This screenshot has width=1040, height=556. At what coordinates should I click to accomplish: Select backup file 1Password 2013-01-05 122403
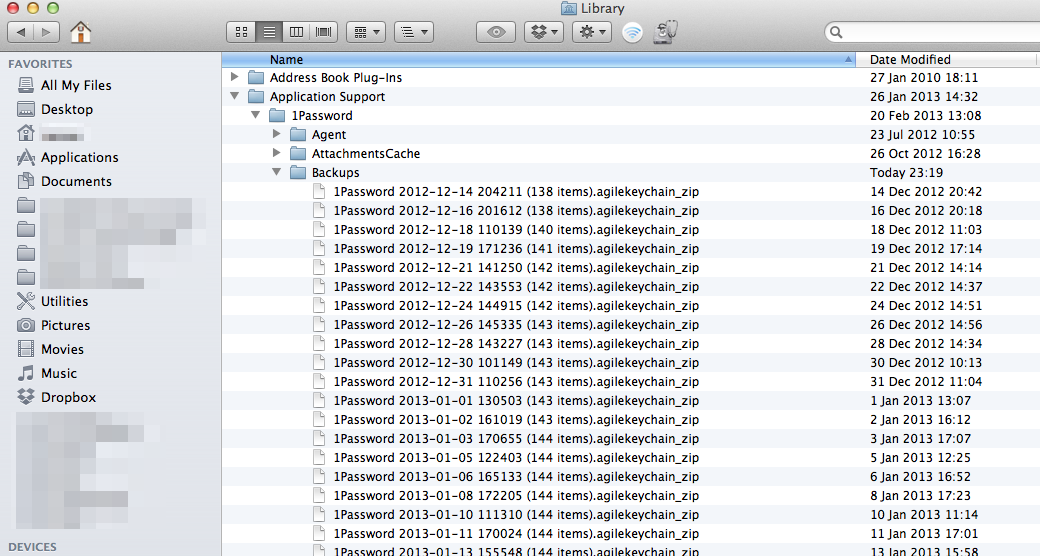tap(516, 458)
